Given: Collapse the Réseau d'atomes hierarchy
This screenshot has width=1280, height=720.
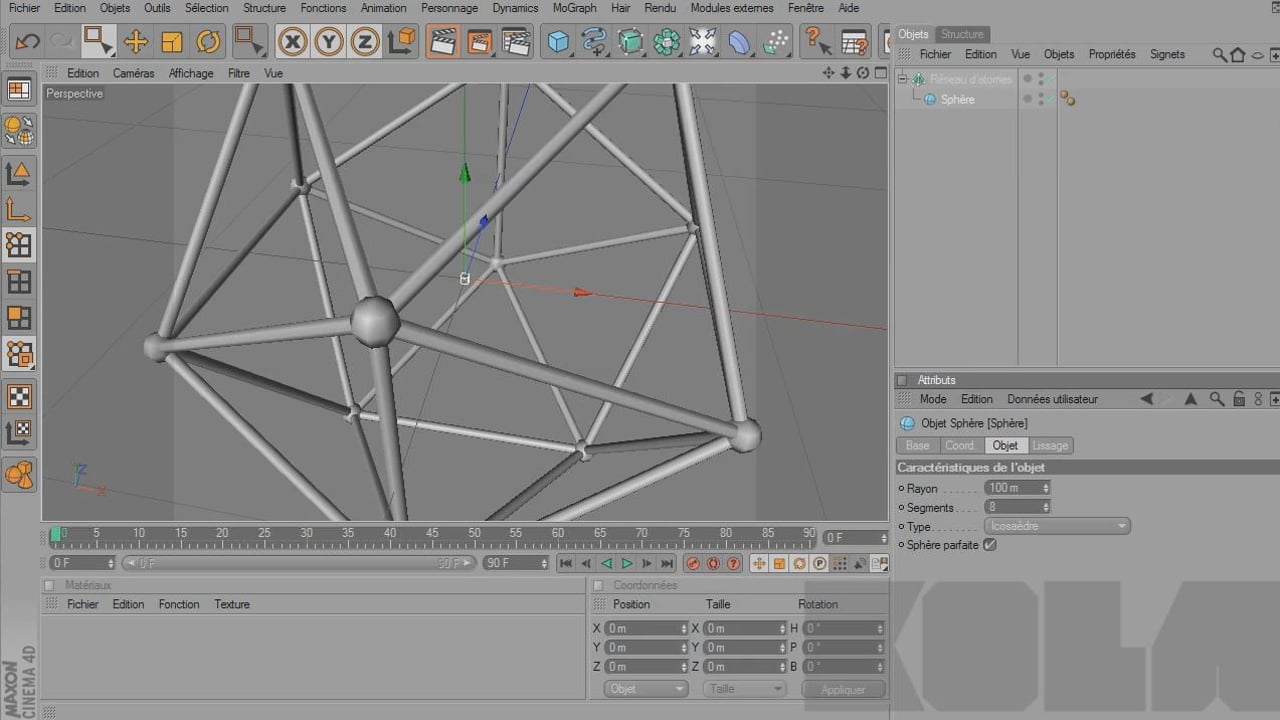Looking at the screenshot, I should (x=902, y=79).
